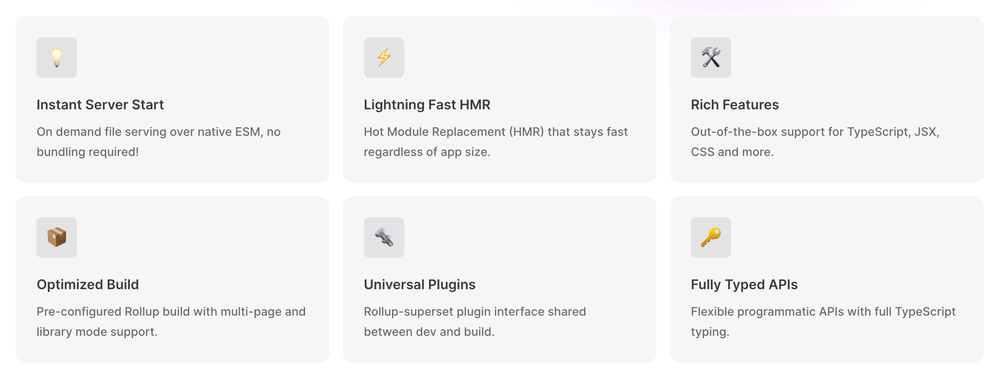Image resolution: width=1000 pixels, height=375 pixels.
Task: Click the flexible programmatic APIs description
Action: pos(823,322)
